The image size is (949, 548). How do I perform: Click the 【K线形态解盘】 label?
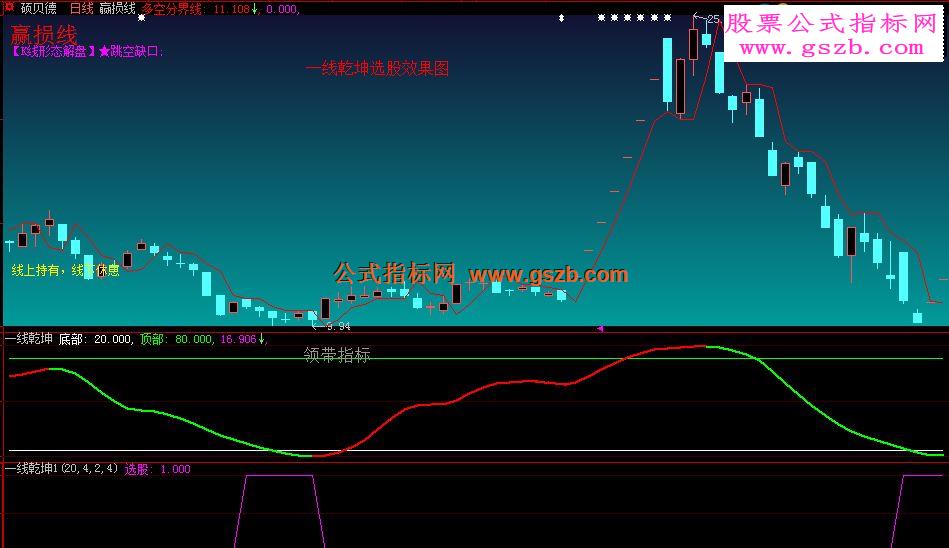point(54,51)
